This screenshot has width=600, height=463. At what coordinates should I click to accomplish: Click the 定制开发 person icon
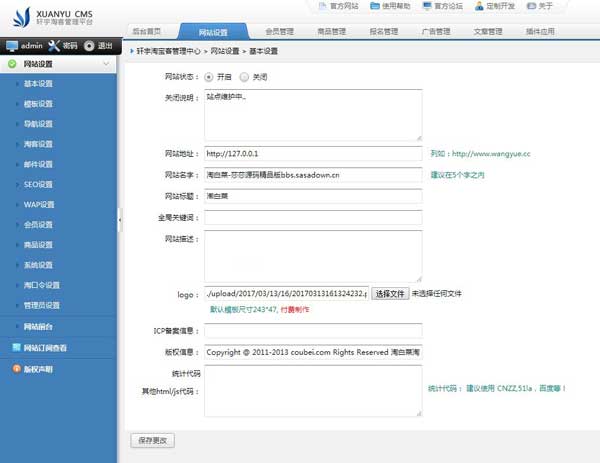point(480,6)
